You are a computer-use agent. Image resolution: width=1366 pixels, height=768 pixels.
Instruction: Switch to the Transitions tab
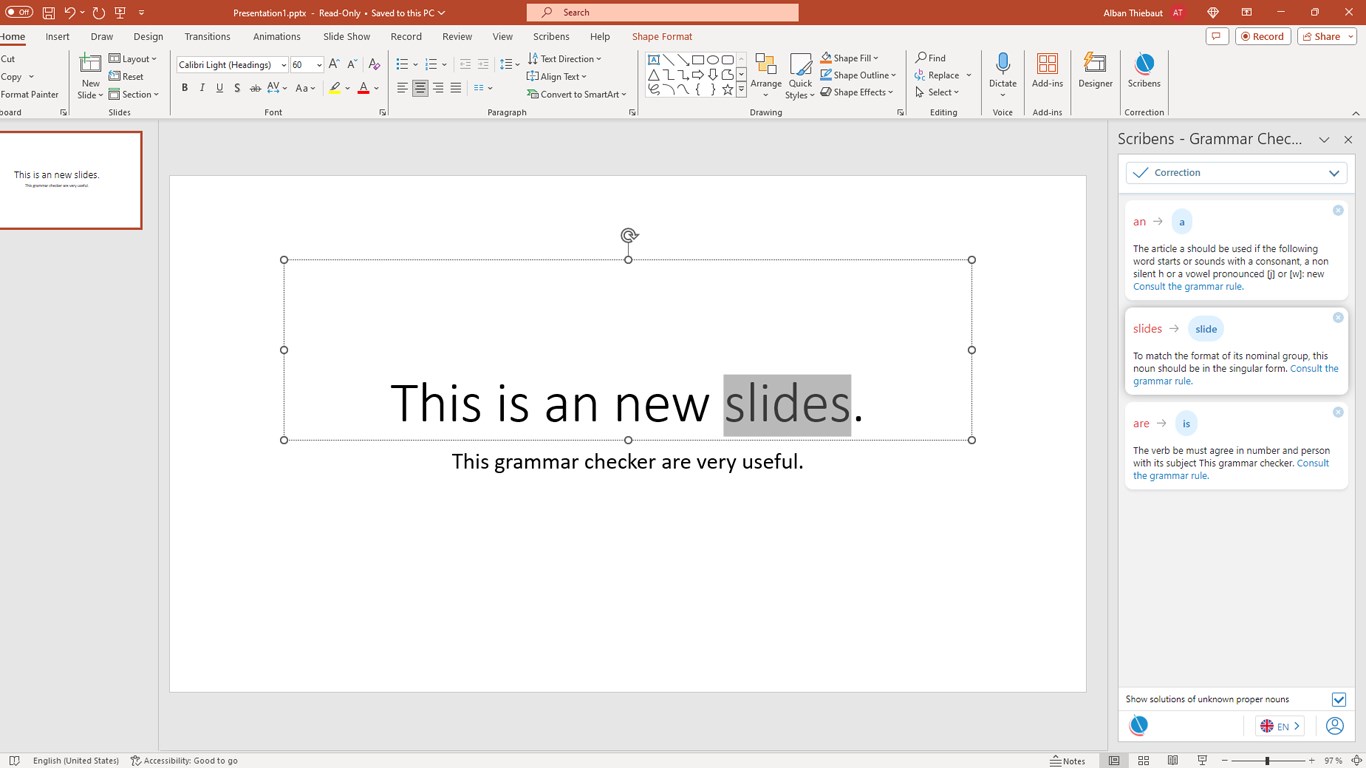(207, 37)
